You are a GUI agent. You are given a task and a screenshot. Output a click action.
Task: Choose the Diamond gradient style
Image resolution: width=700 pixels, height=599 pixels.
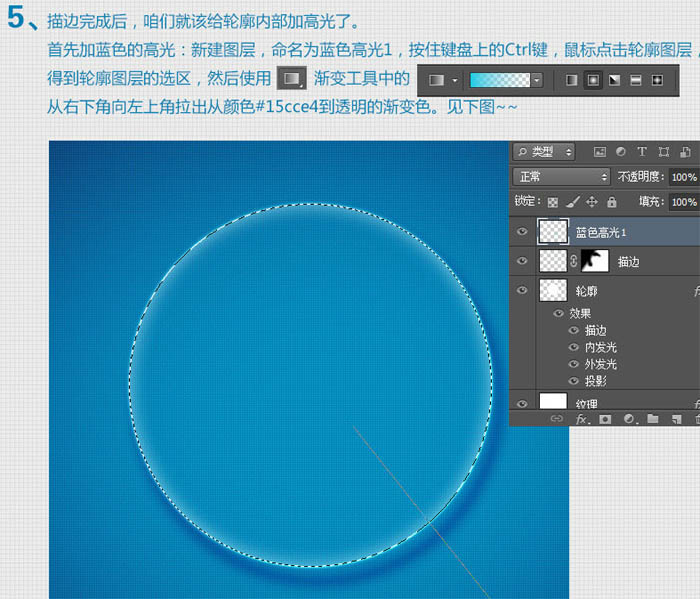coord(657,80)
